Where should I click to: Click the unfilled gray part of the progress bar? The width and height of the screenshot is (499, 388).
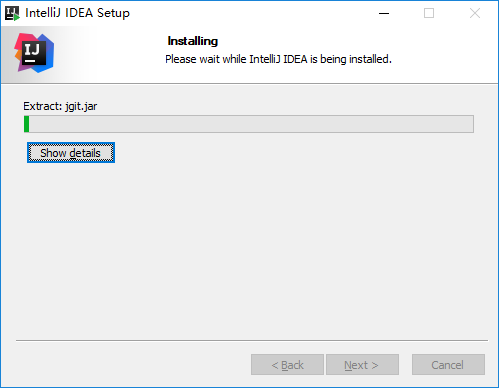pos(251,124)
